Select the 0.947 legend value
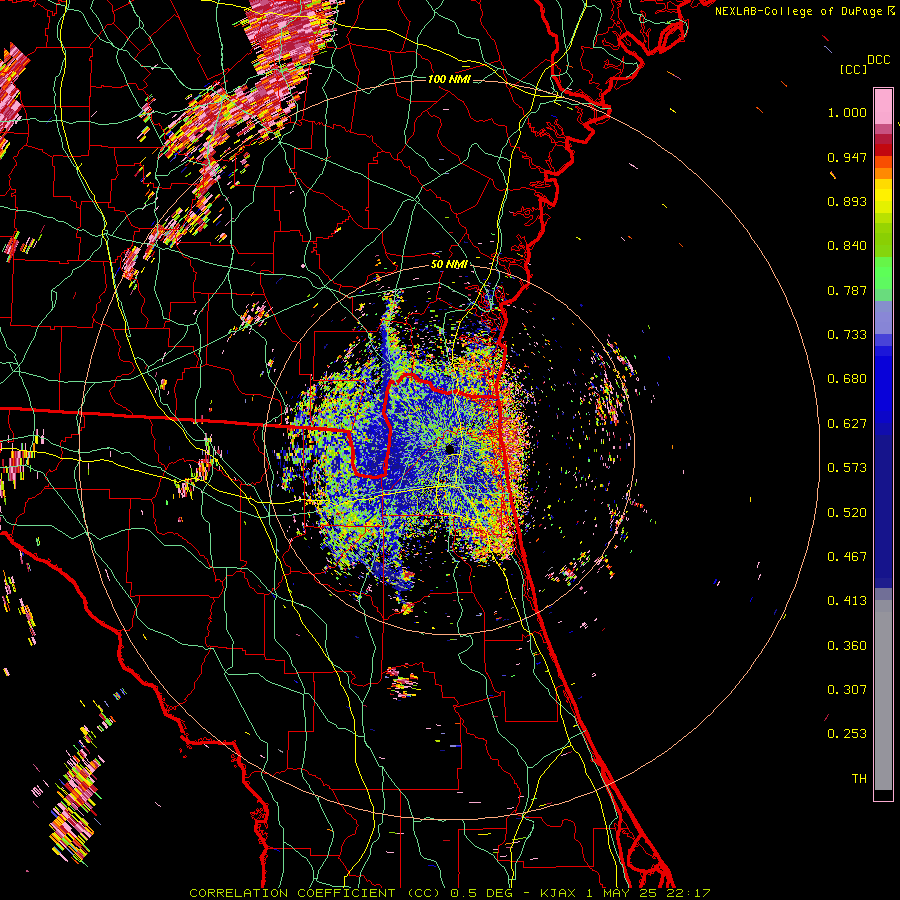This screenshot has height=900, width=900. tap(847, 157)
